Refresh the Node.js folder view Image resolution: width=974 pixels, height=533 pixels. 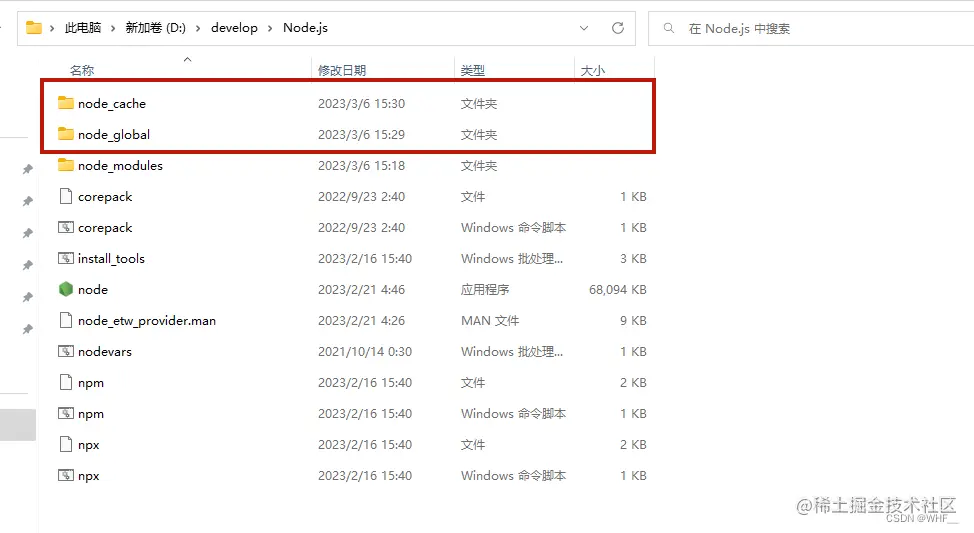pos(617,28)
